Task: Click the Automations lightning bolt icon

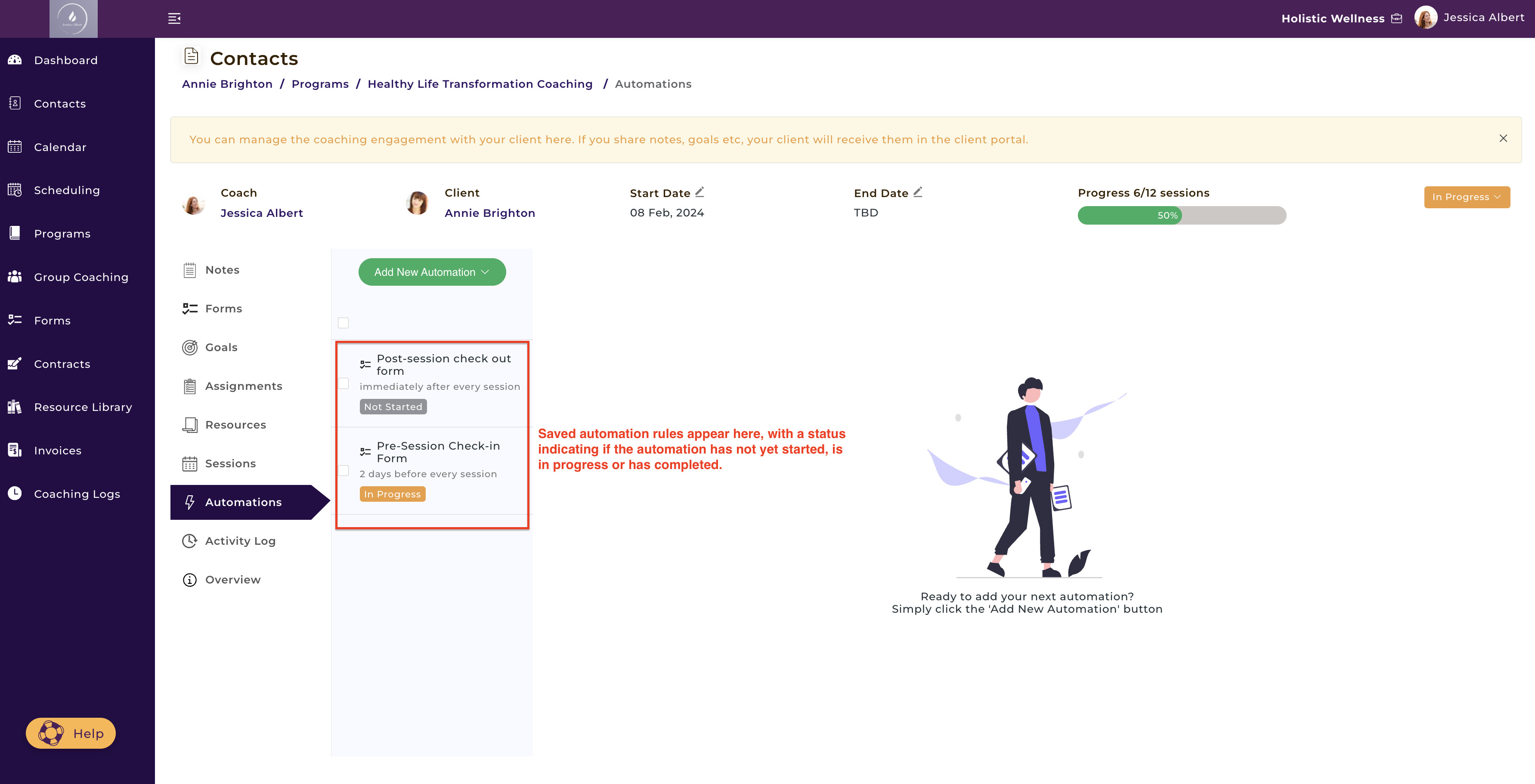Action: 189,502
